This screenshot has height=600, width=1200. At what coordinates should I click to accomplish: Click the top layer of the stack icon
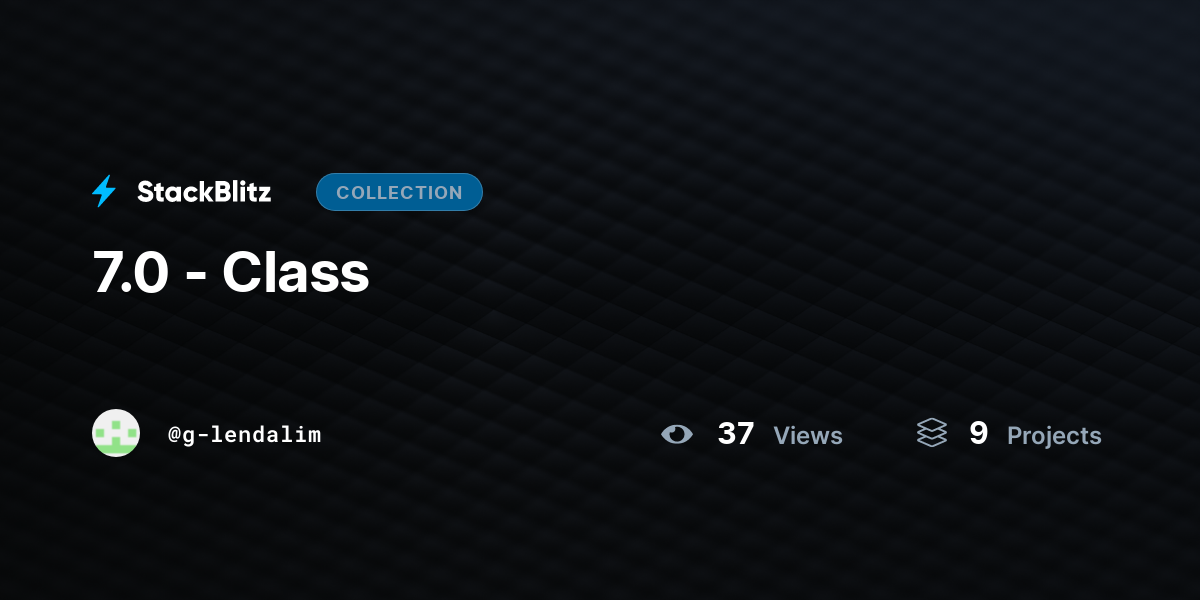point(932,425)
